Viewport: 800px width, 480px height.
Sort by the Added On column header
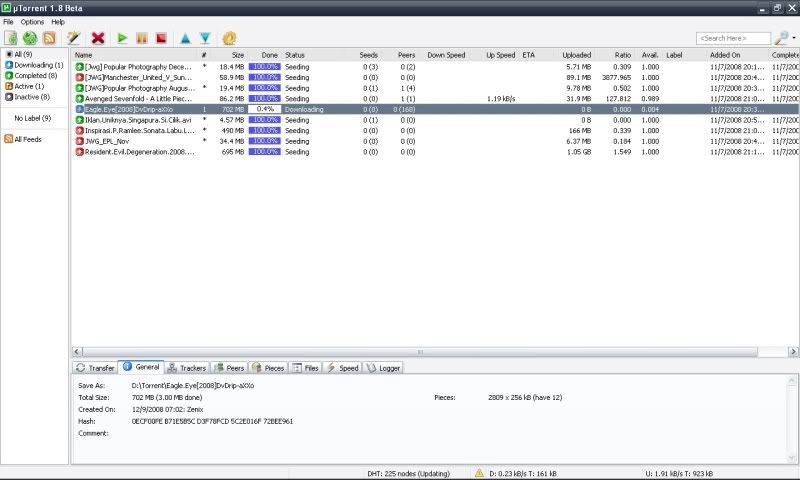724,55
